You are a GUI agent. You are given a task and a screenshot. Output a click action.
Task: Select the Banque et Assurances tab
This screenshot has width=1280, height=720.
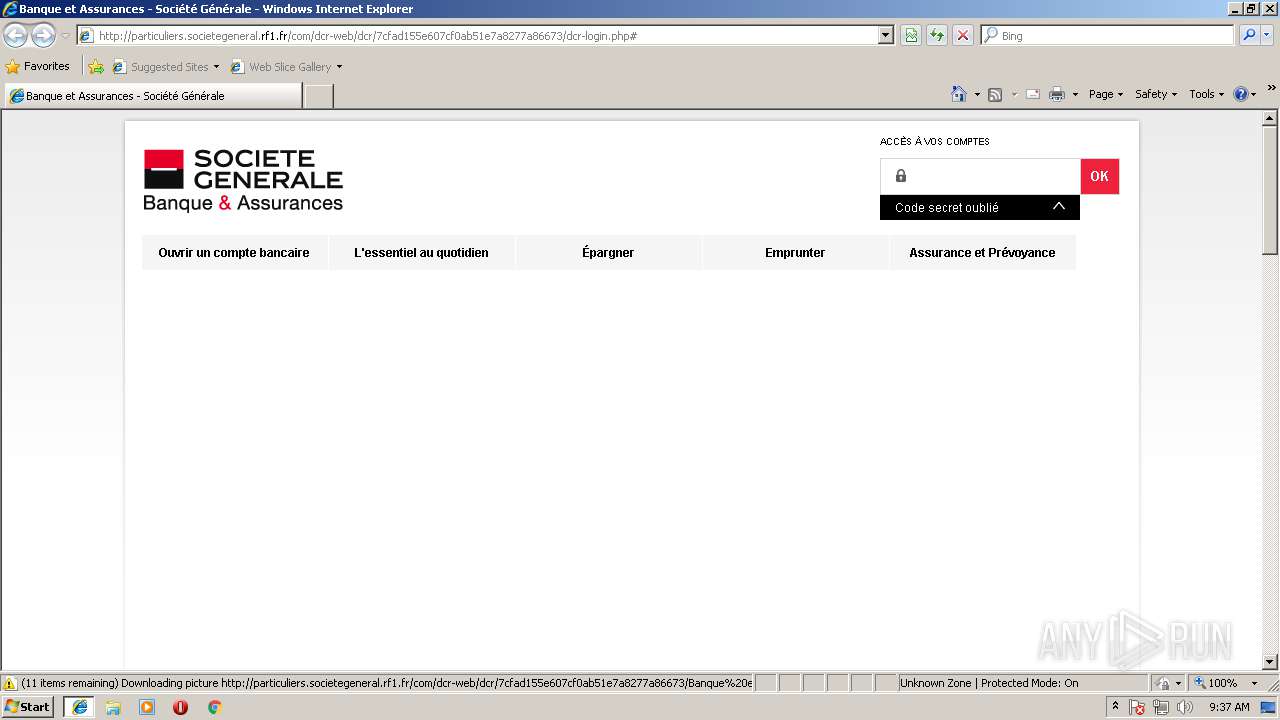152,96
